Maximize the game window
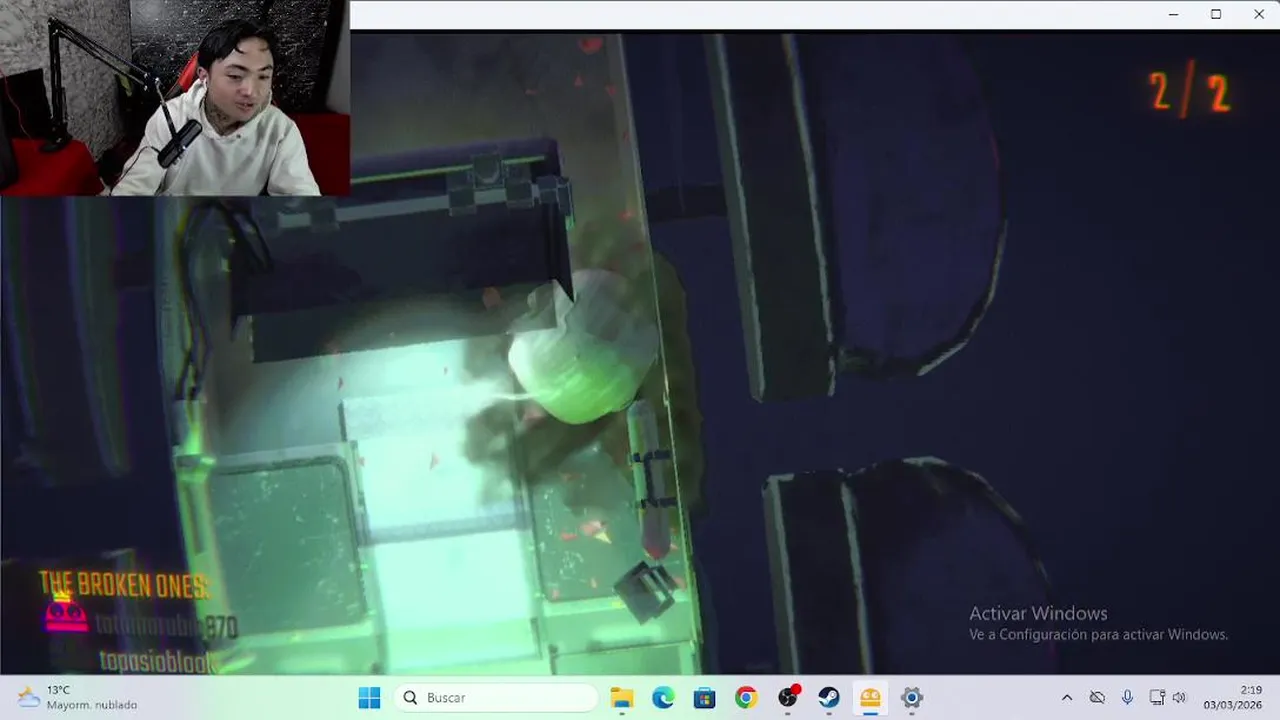Viewport: 1280px width, 720px height. (x=1216, y=14)
